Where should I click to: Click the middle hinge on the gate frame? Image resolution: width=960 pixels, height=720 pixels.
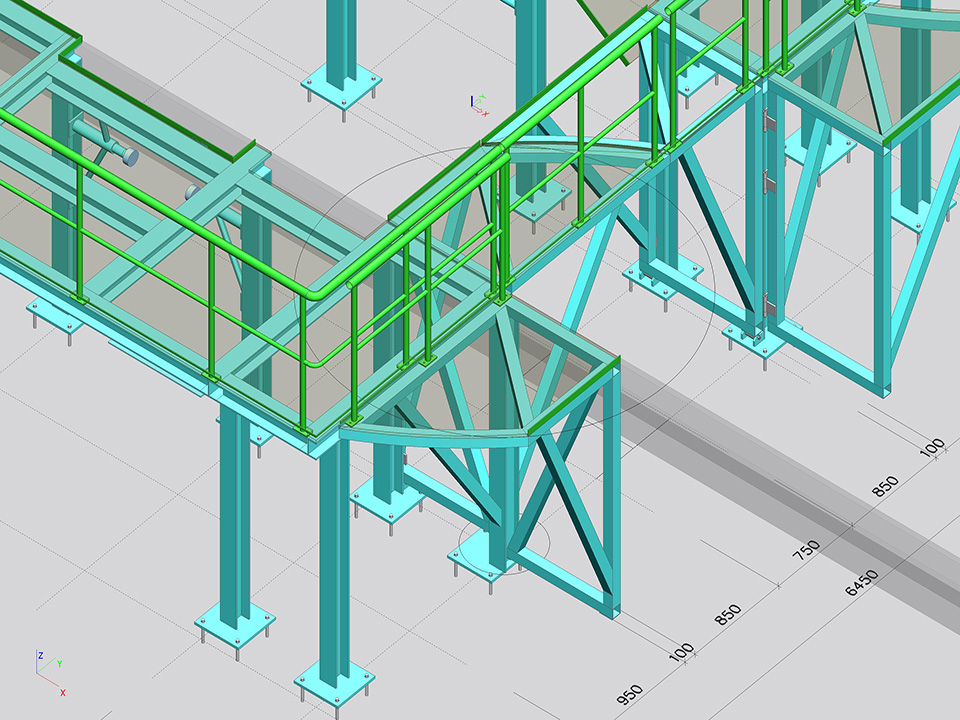click(768, 182)
